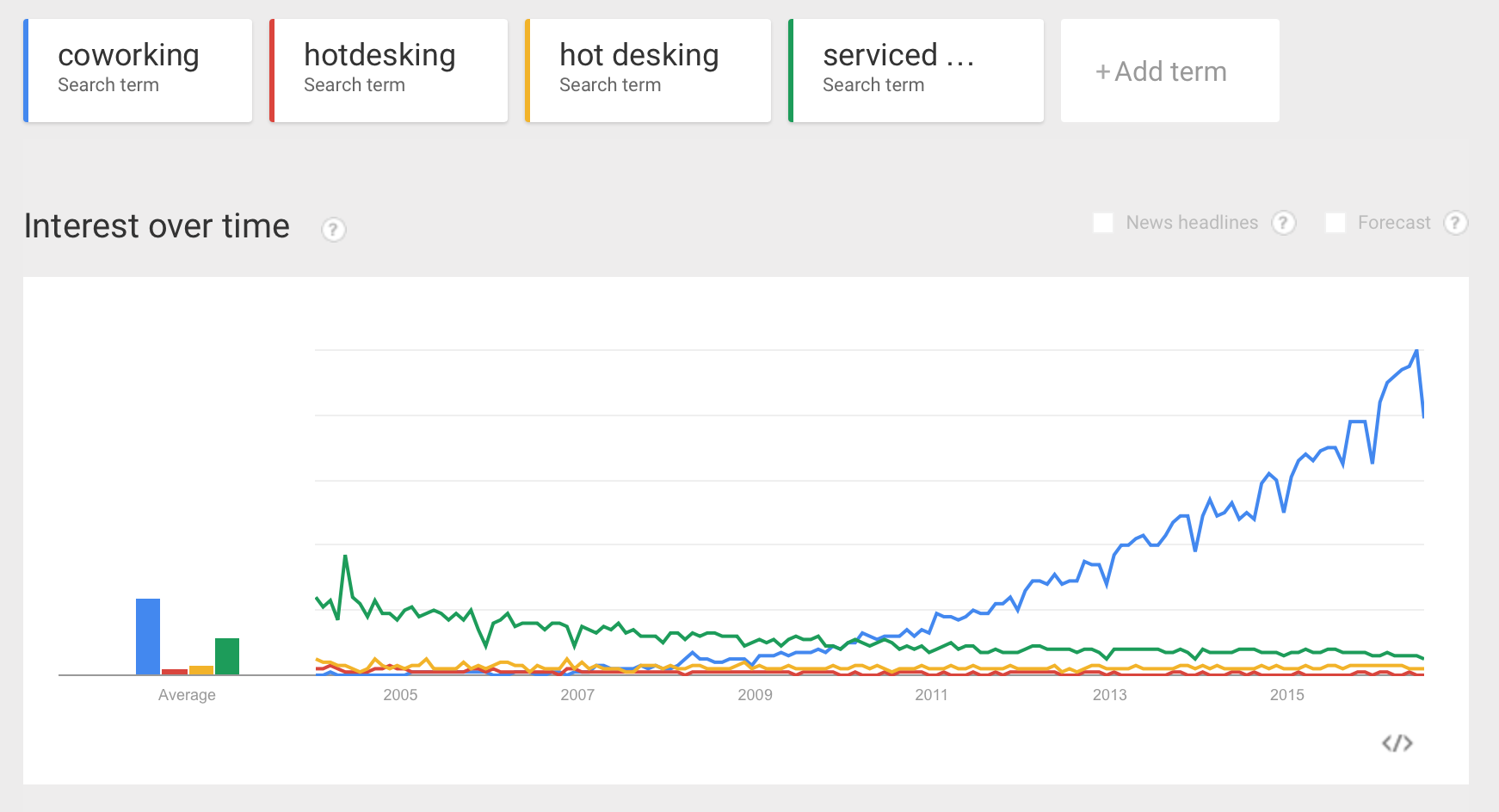Screen dimensions: 1499x812
Task: Click the Add term button
Action: (x=1169, y=71)
